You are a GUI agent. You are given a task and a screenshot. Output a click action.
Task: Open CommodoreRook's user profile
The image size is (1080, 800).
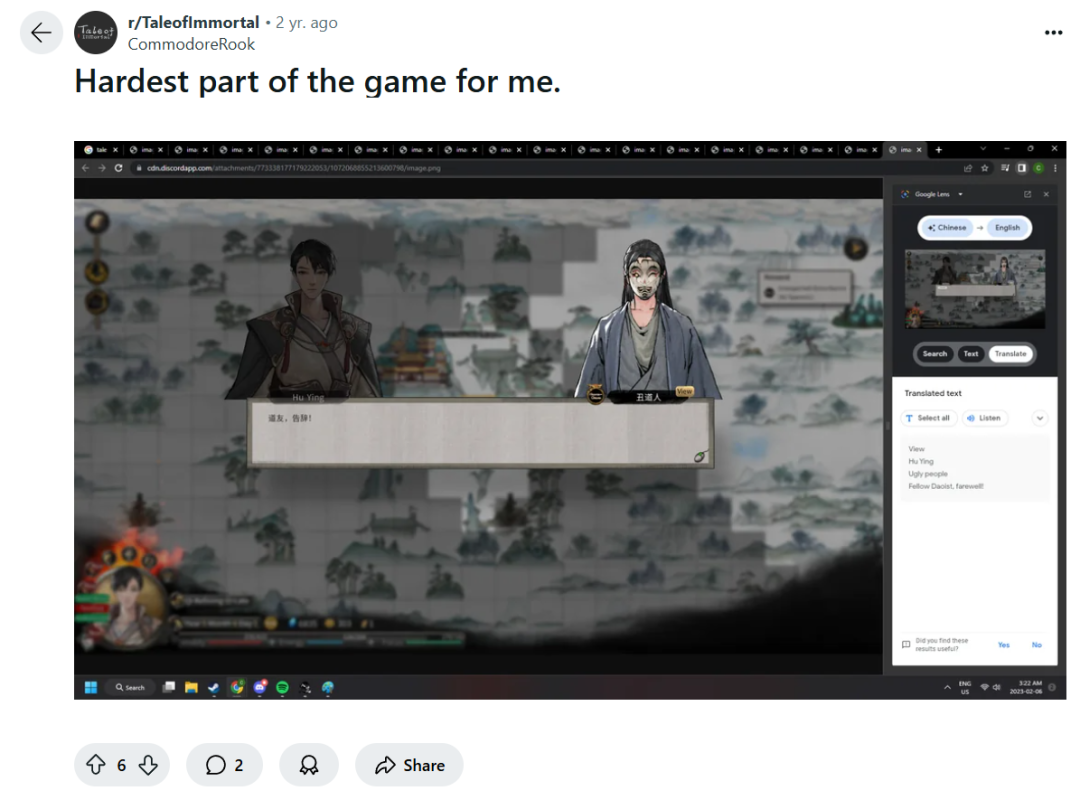[x=191, y=44]
